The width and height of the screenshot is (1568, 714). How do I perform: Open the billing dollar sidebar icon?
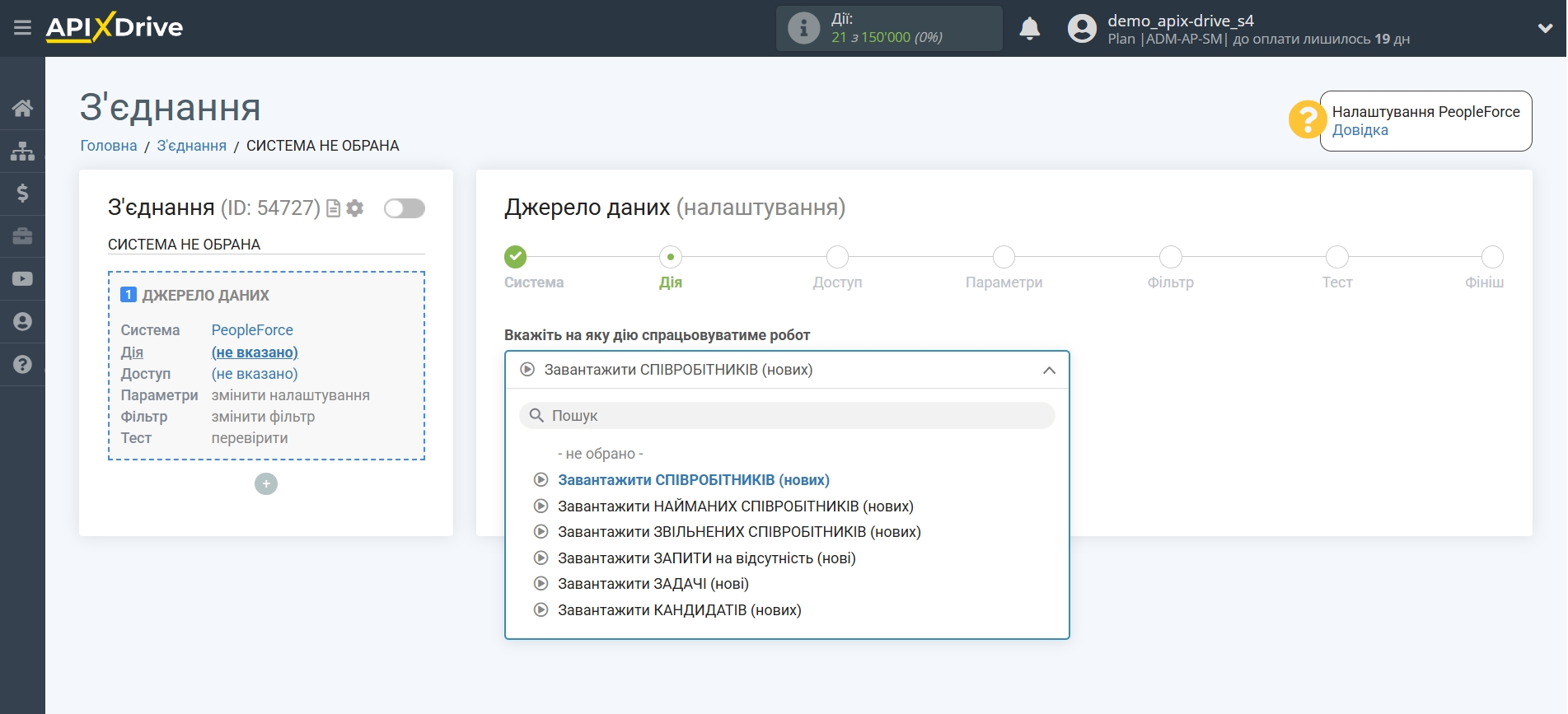coord(22,194)
